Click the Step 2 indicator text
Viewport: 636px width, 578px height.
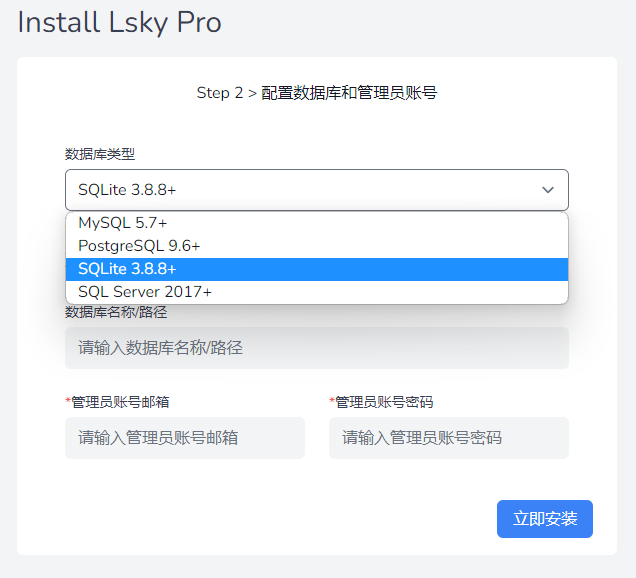[x=219, y=93]
